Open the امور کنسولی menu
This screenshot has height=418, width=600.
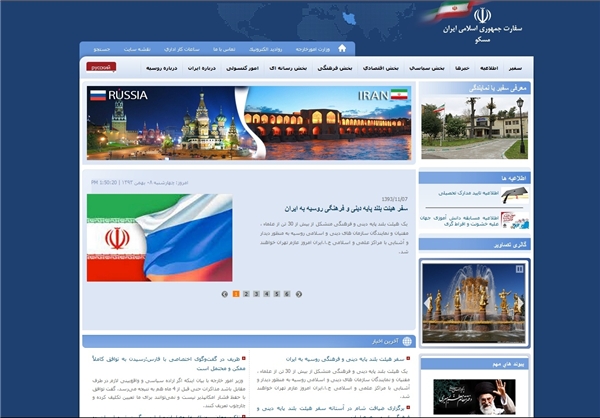click(x=242, y=68)
